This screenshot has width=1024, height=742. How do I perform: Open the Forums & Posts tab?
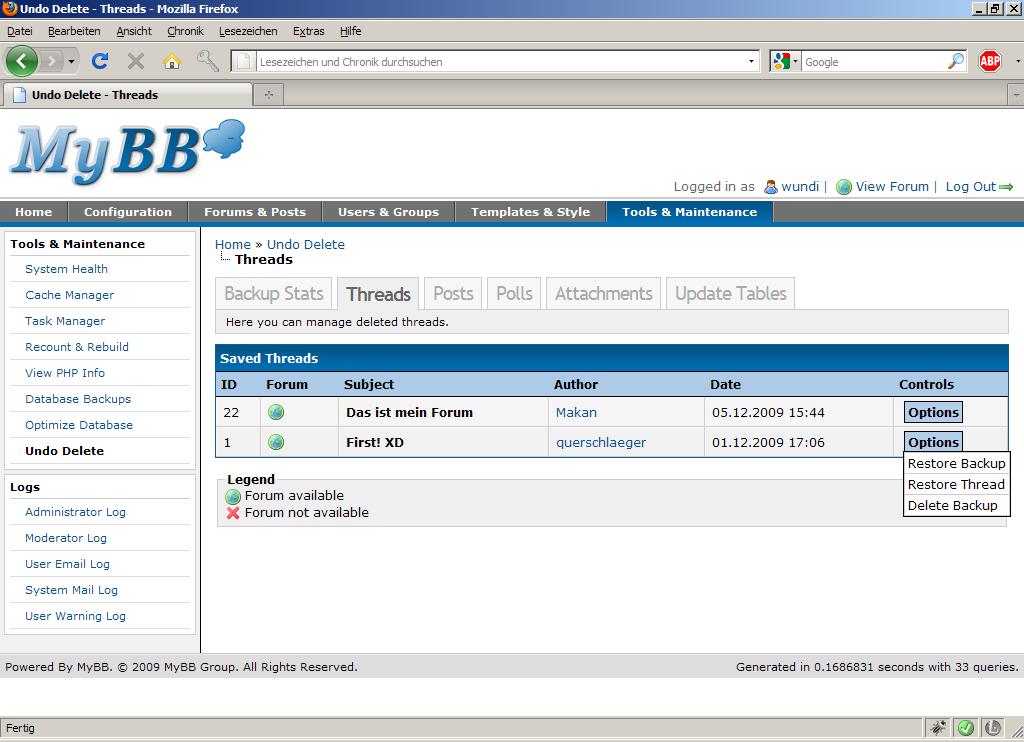(x=255, y=212)
